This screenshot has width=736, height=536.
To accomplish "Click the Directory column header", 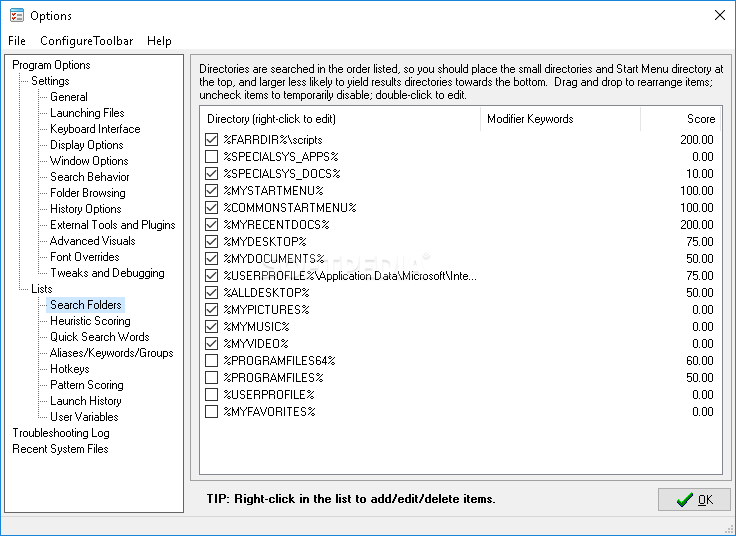I will tap(340, 119).
